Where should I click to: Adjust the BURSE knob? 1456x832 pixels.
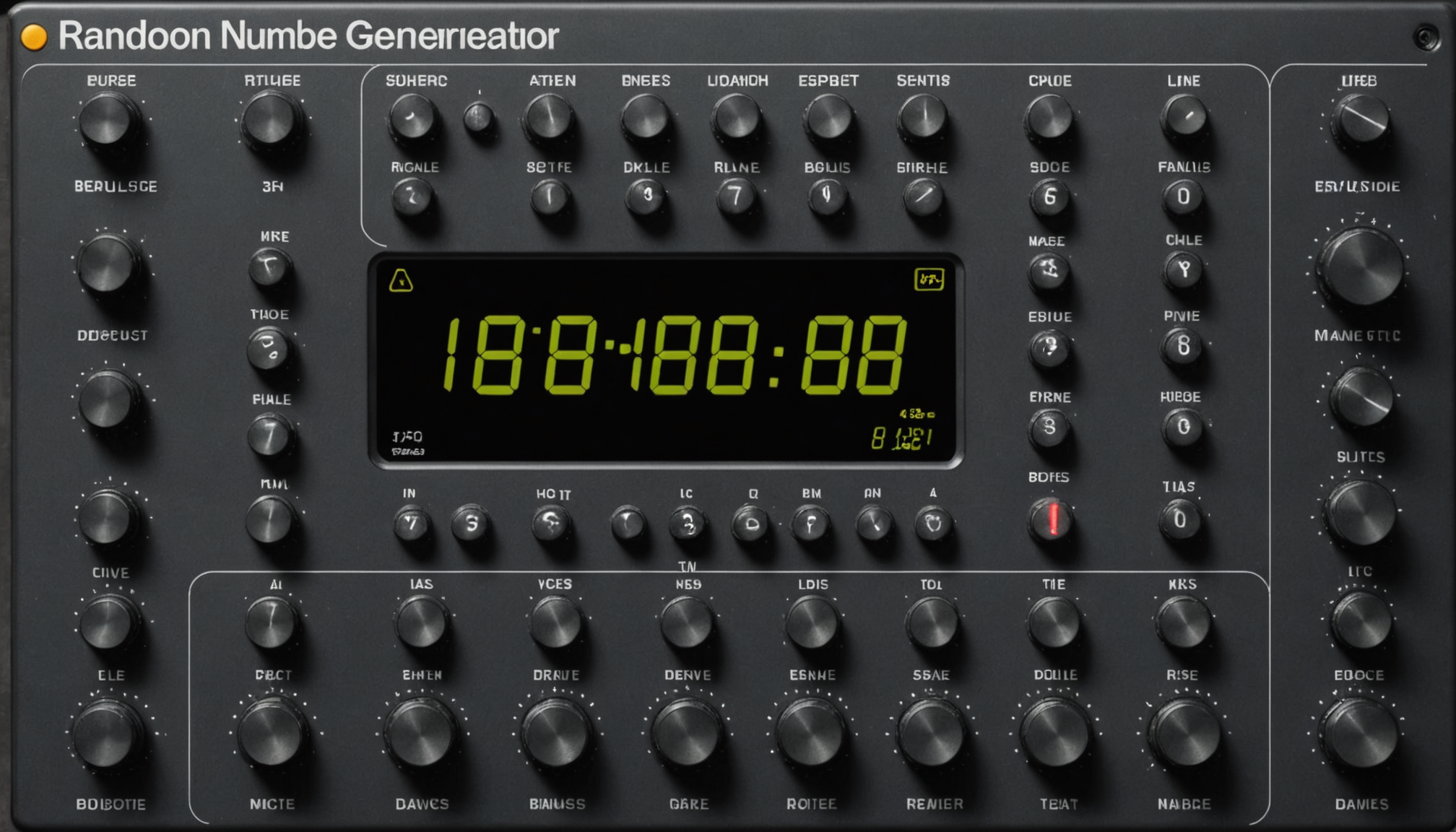[x=108, y=119]
